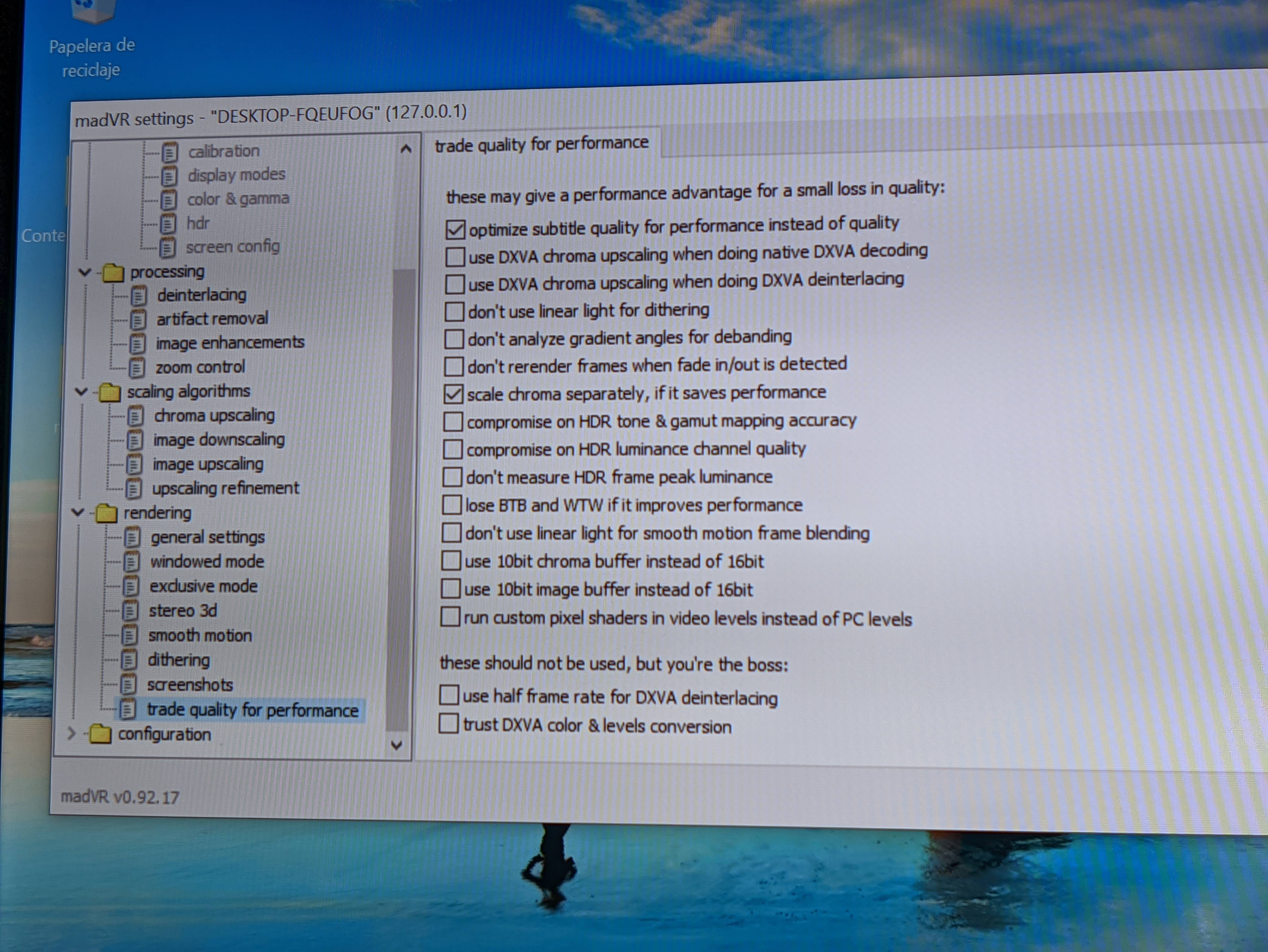The image size is (1268, 952).
Task: Click the deinterlacing page icon
Action: pos(139,296)
